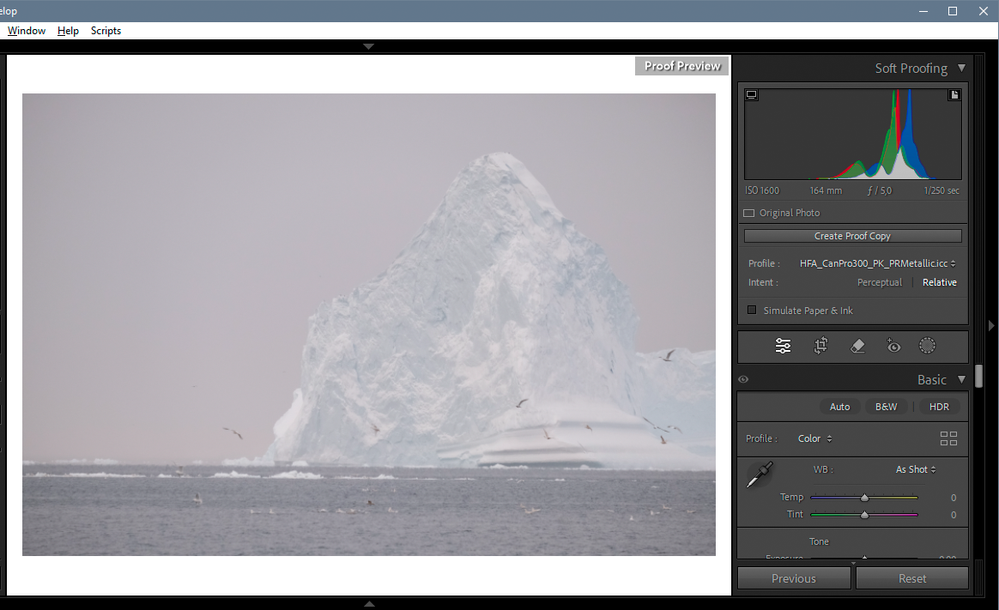Show the bottom filmstrip panel

click(369, 604)
